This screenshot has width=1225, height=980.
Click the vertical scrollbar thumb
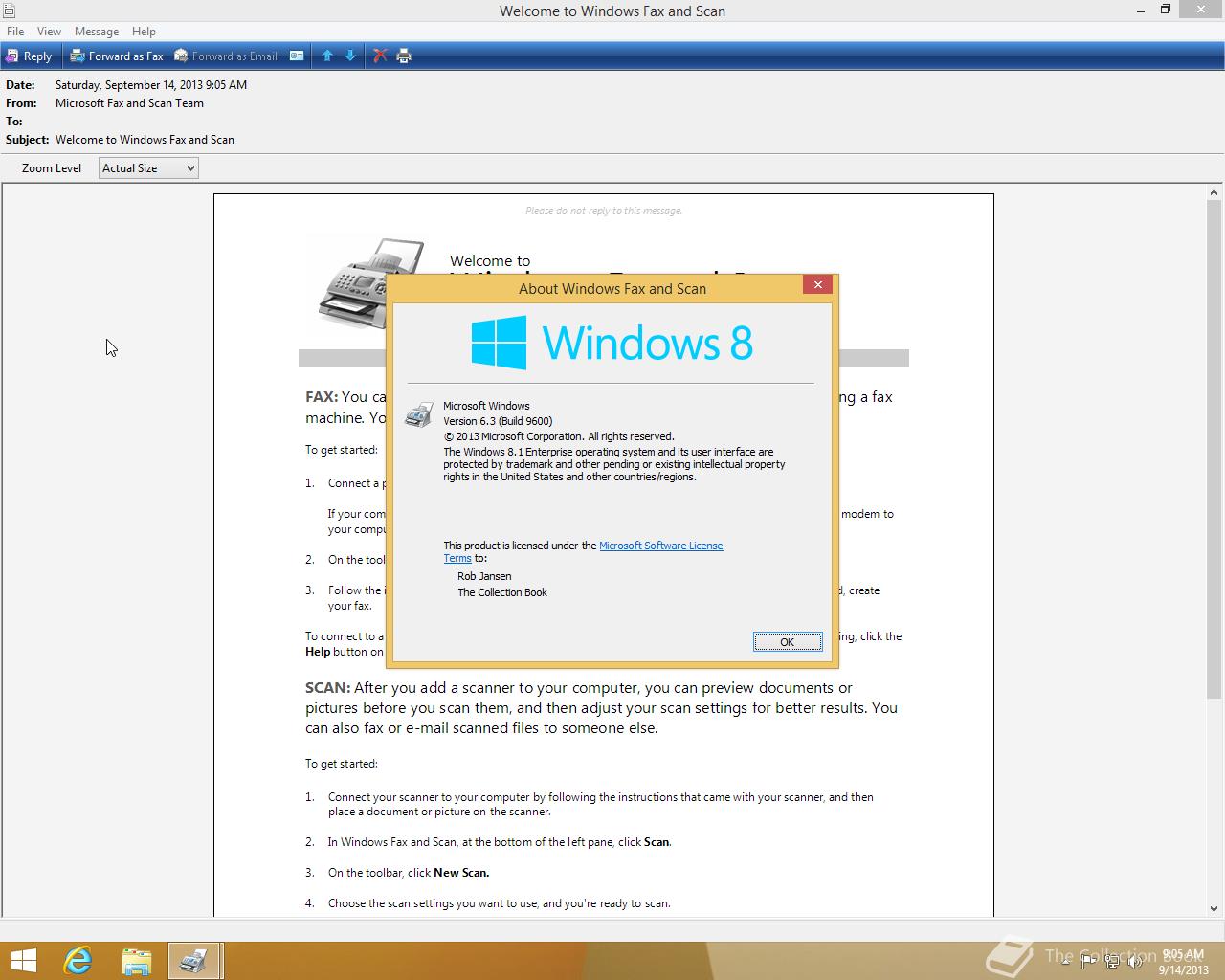[x=1214, y=448]
